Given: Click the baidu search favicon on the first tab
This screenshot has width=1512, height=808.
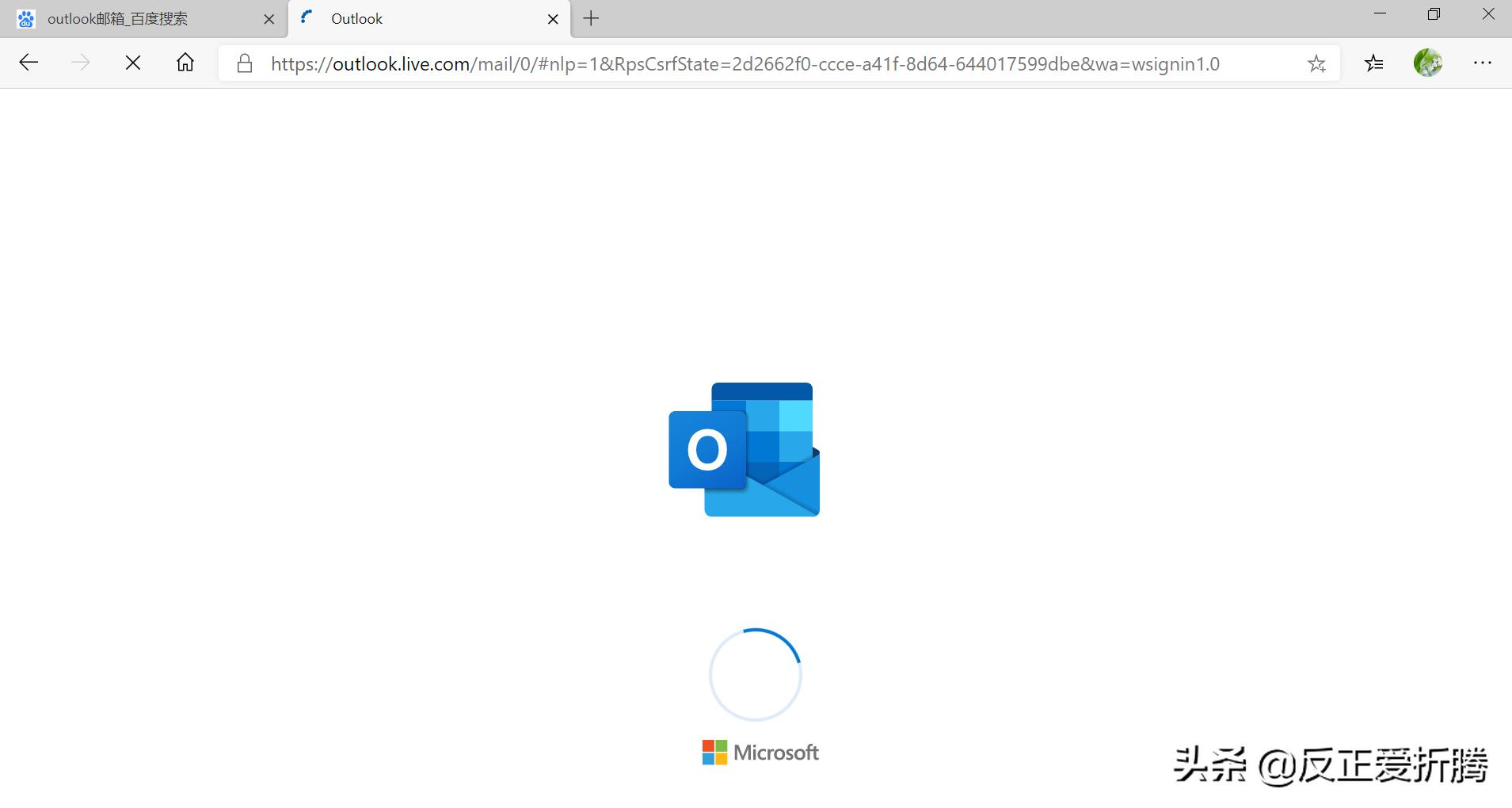Looking at the screenshot, I should pos(26,18).
